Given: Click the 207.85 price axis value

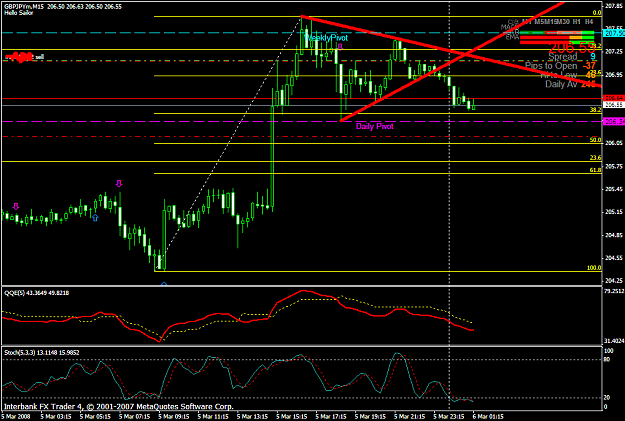Looking at the screenshot, I should (613, 6).
